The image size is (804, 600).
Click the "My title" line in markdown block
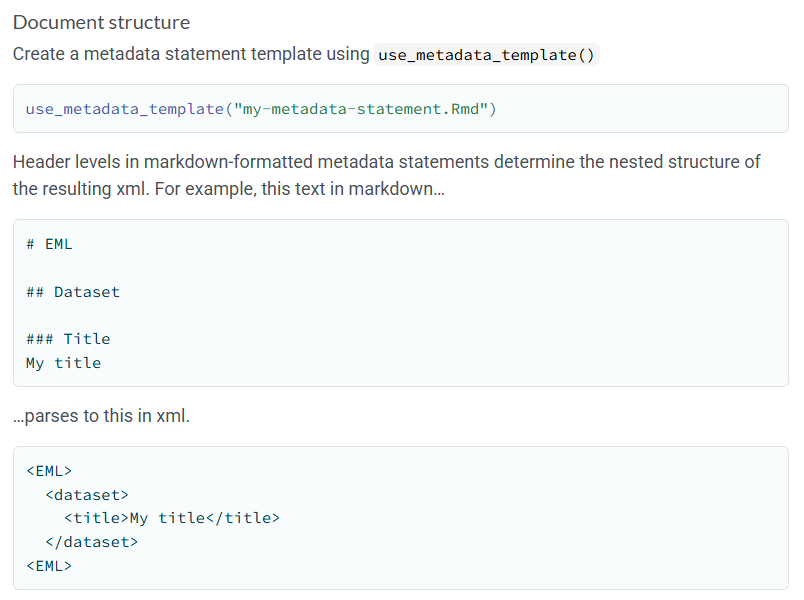pos(63,363)
